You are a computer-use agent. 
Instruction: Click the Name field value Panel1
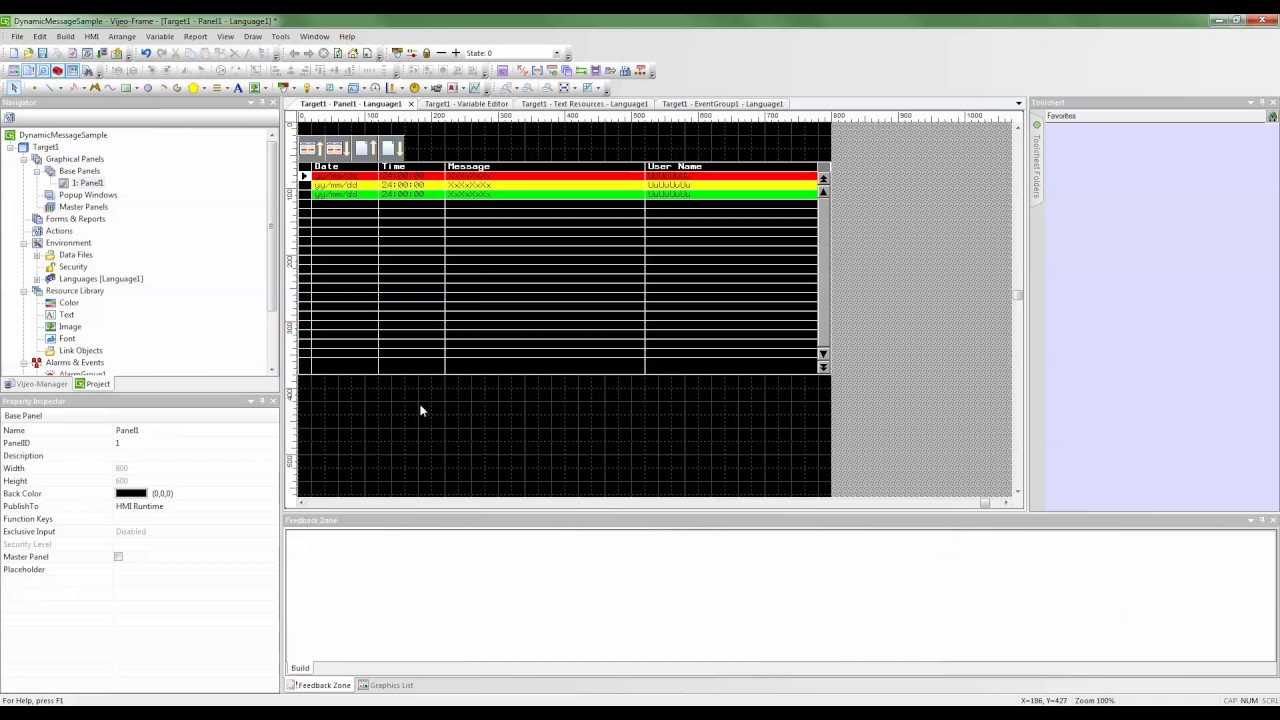(196, 430)
